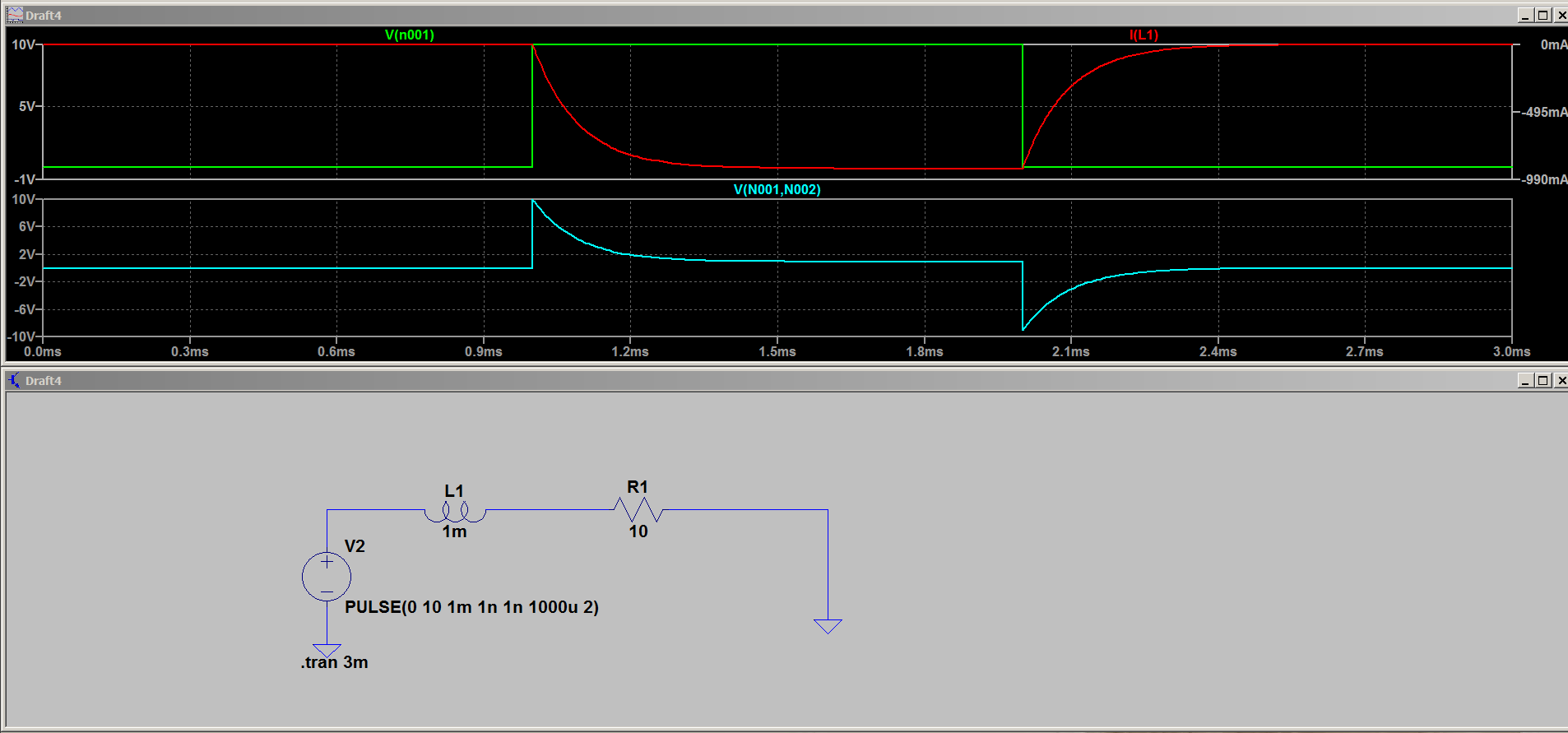Image resolution: width=1568 pixels, height=733 pixels.
Task: Click the -990mA right axis label
Action: (x=1545, y=179)
